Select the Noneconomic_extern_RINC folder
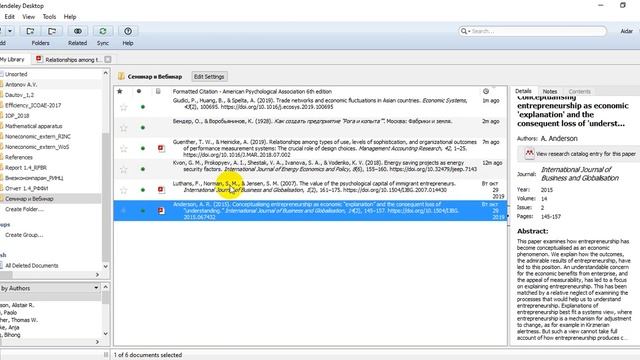Viewport: 640px width, 360px height. pyautogui.click(x=38, y=136)
